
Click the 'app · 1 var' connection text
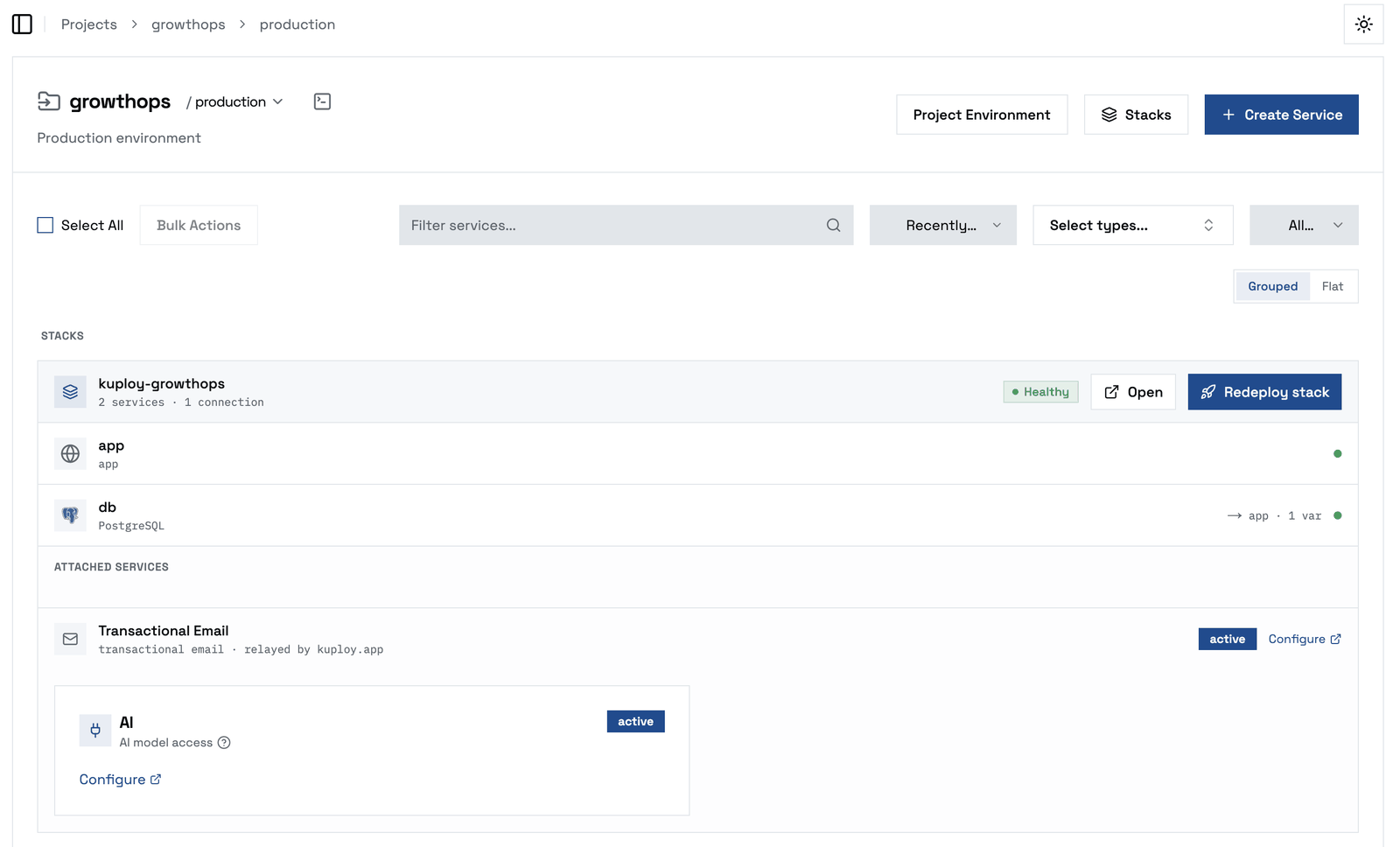(x=1284, y=516)
